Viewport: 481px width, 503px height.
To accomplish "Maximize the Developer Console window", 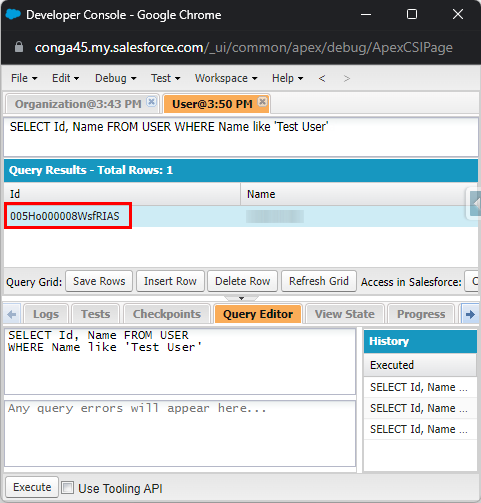I will click(x=412, y=14).
